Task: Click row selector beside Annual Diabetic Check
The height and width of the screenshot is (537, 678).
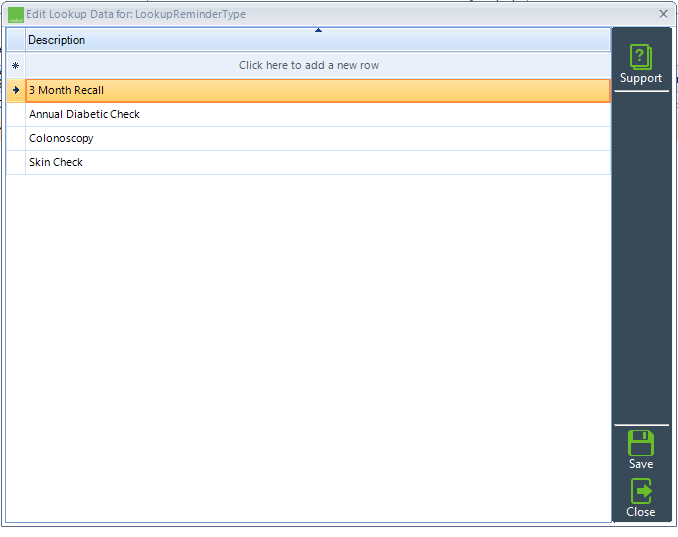Action: tap(16, 114)
